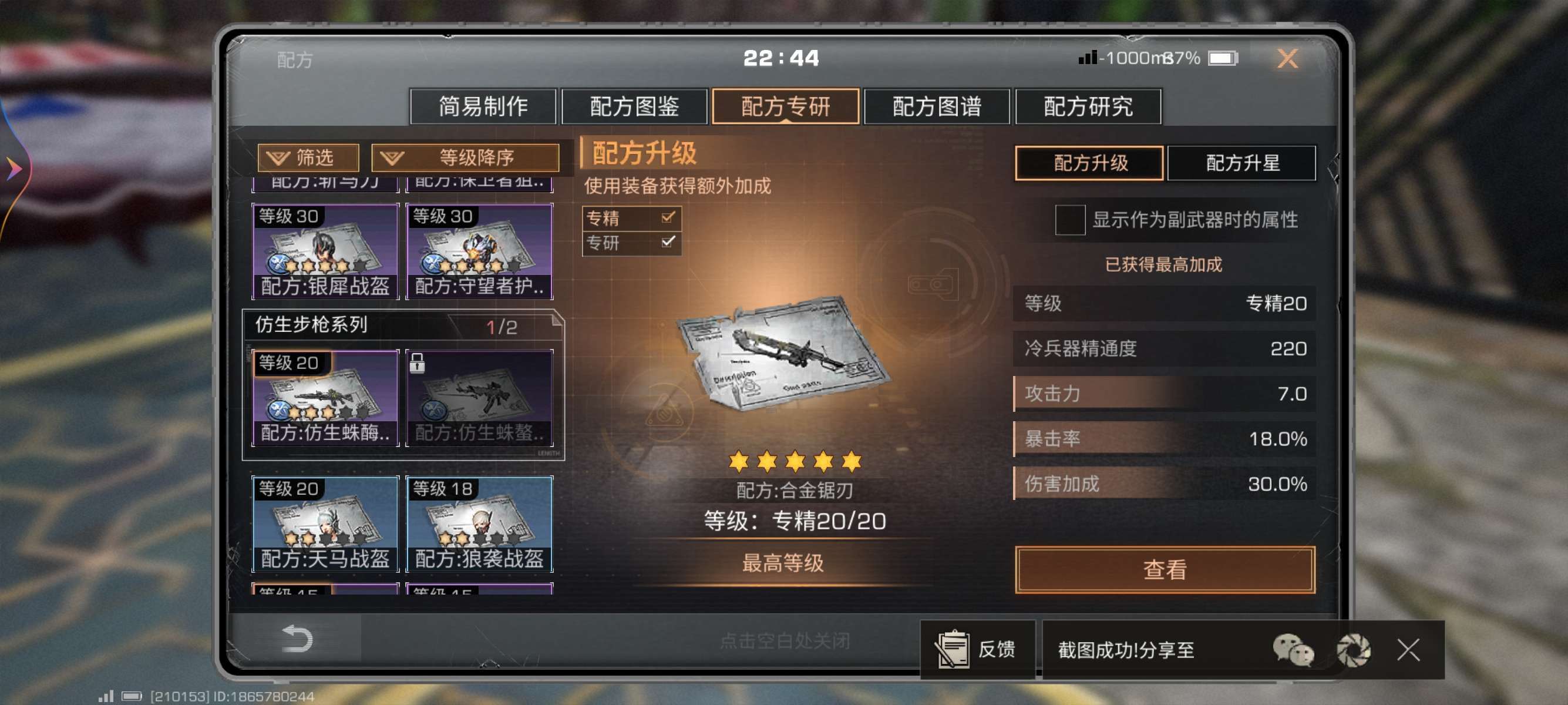Click the 合金锯刃 blueprint image
Screen dimensions: 1568x705
[784, 354]
